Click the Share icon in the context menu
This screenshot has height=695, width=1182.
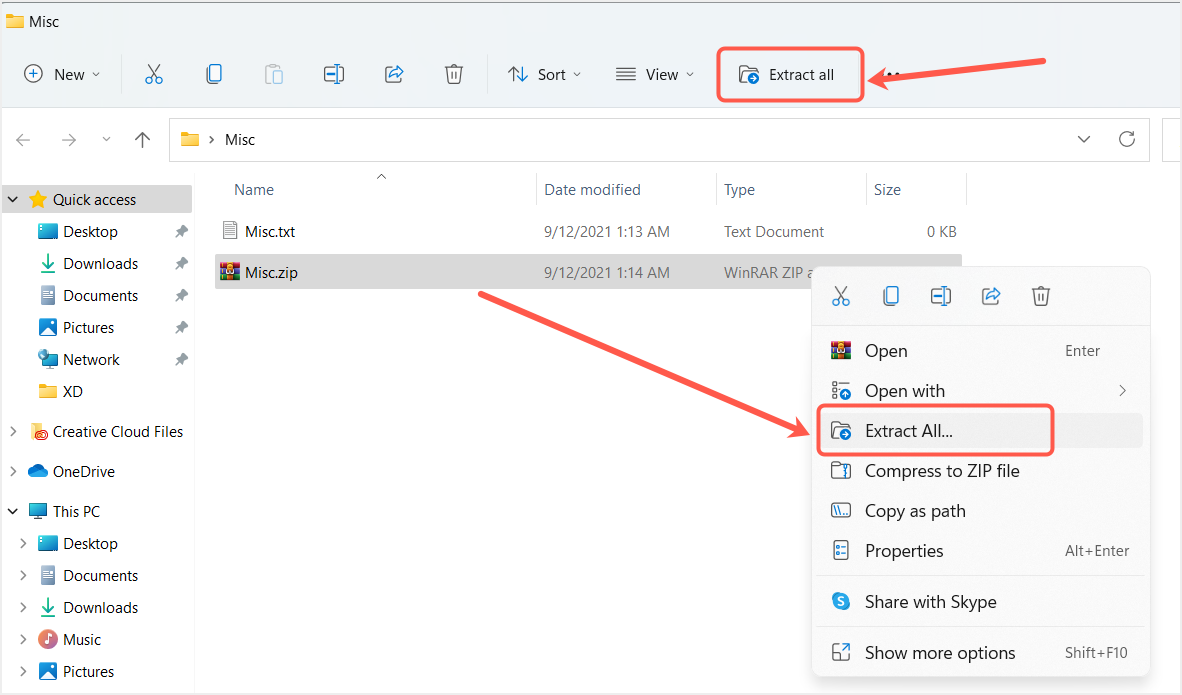tap(991, 296)
